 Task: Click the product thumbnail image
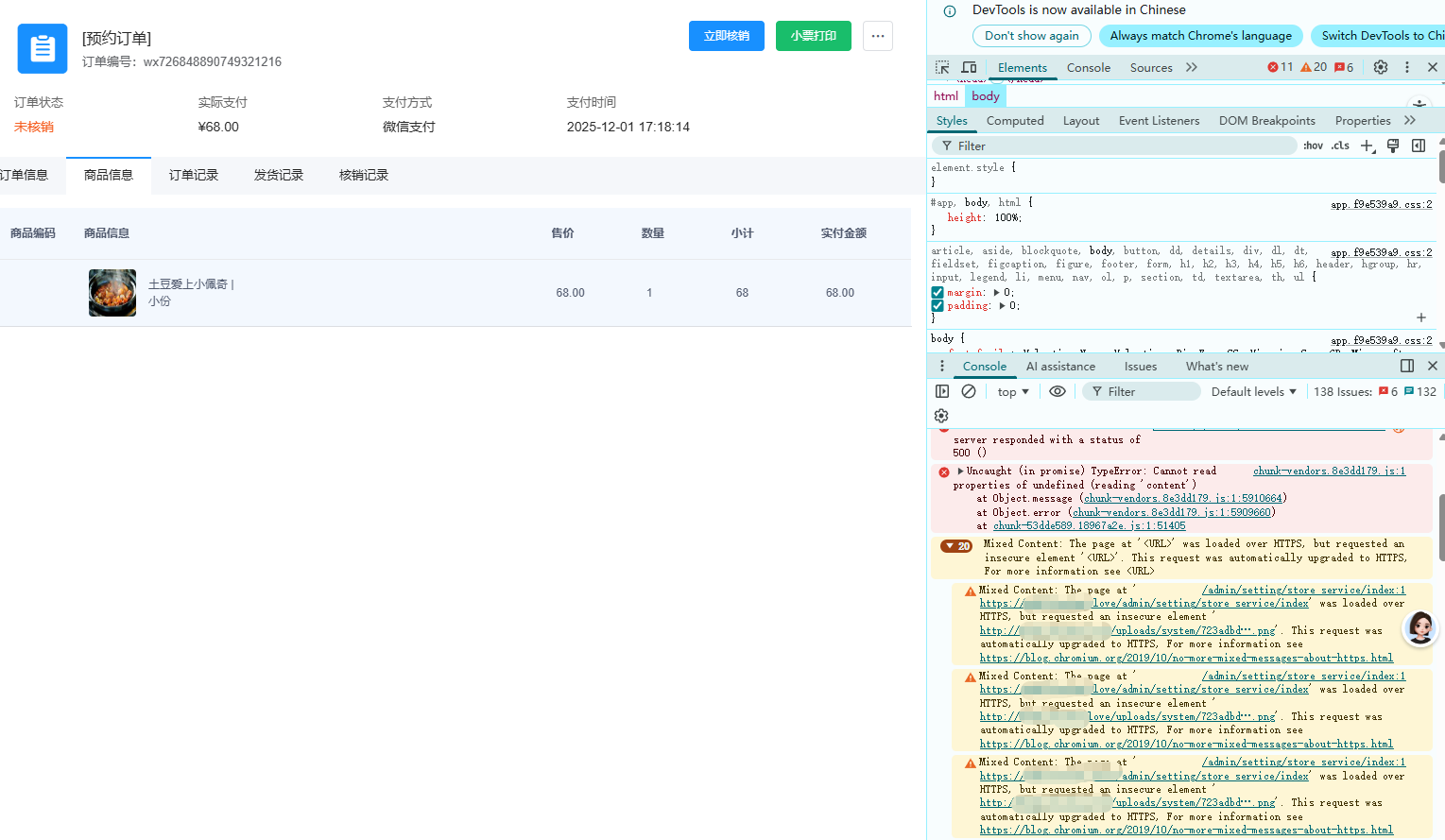112,293
